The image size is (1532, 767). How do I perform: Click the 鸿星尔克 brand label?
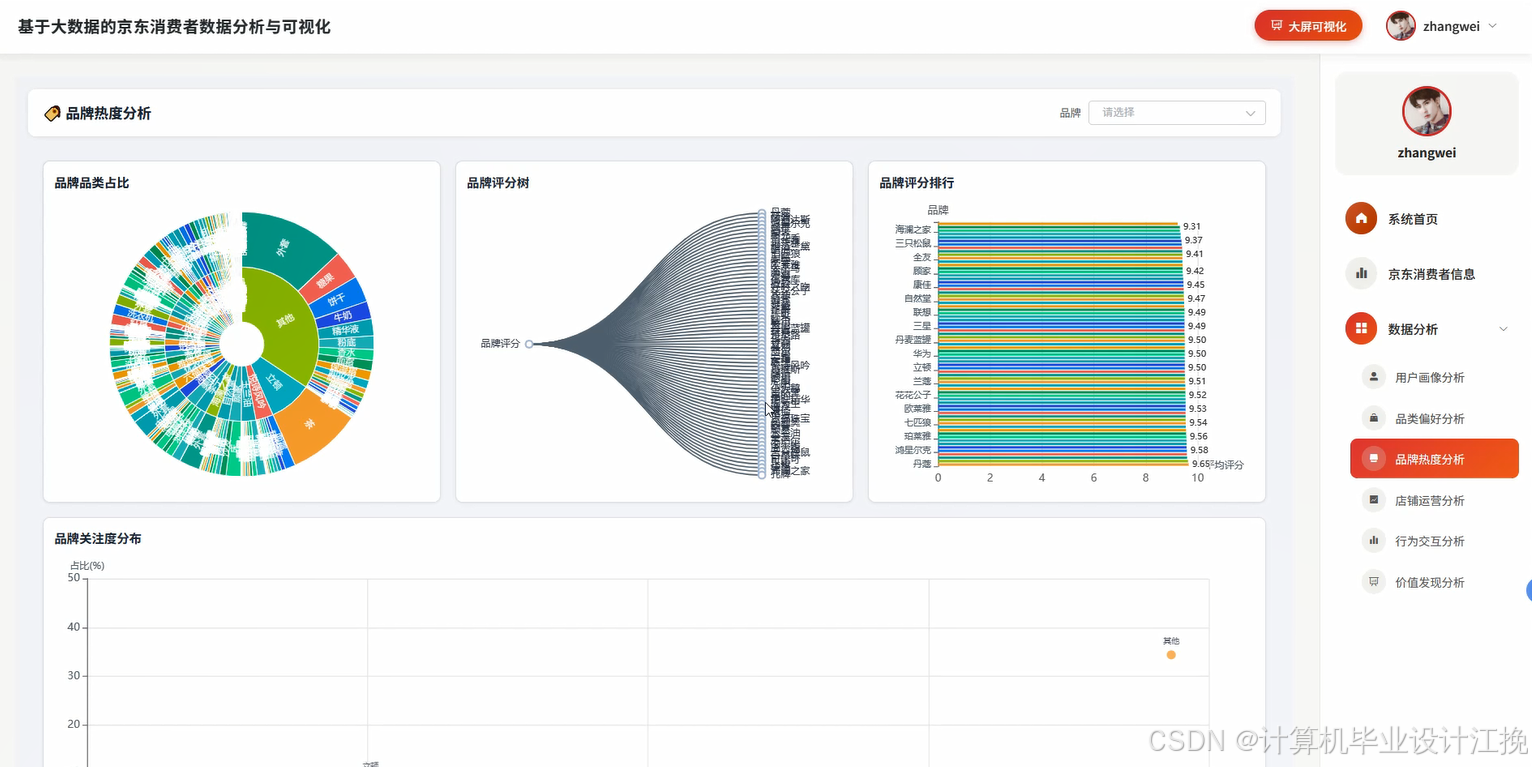(913, 450)
